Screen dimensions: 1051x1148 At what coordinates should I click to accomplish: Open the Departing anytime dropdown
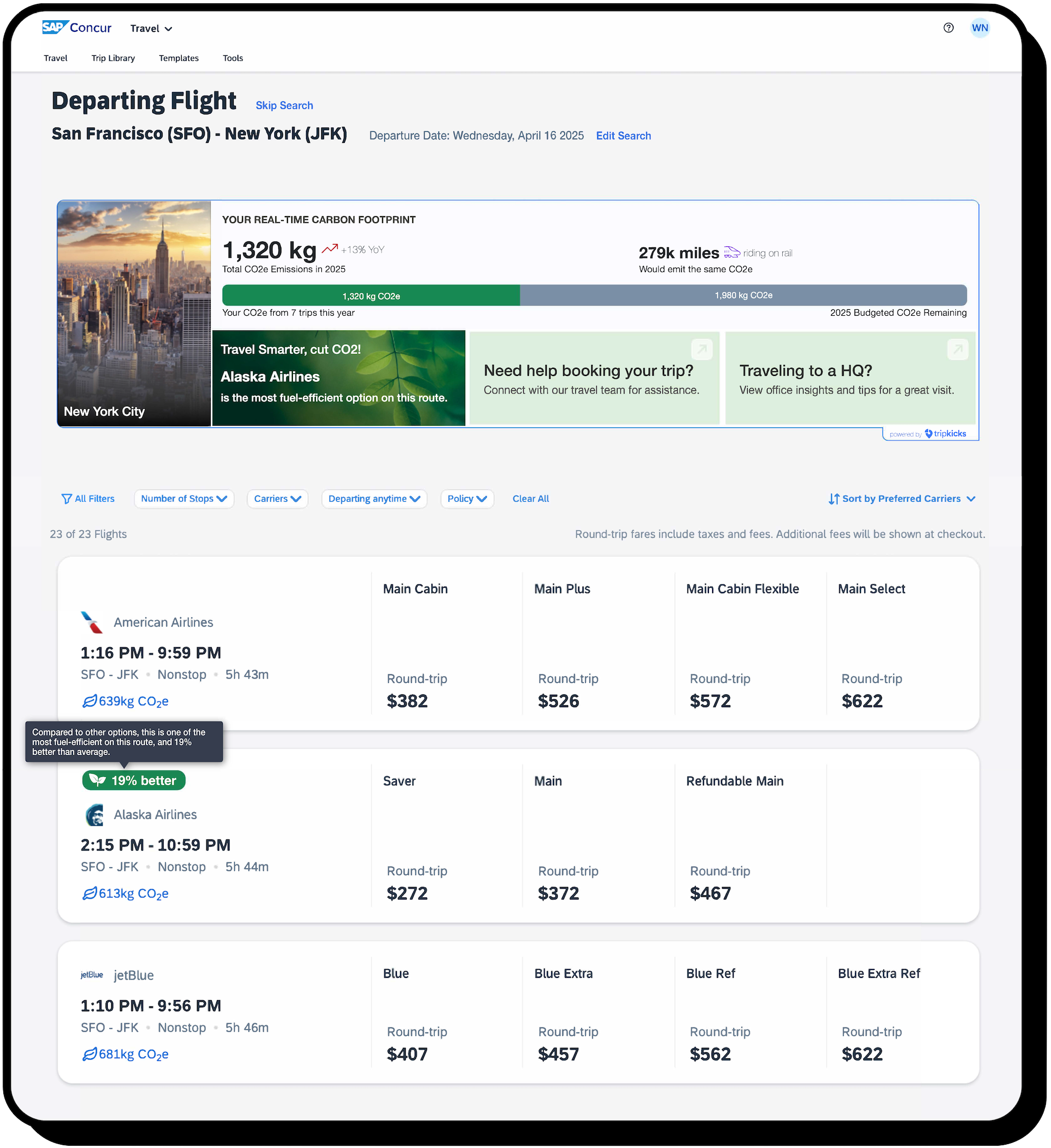coord(374,499)
